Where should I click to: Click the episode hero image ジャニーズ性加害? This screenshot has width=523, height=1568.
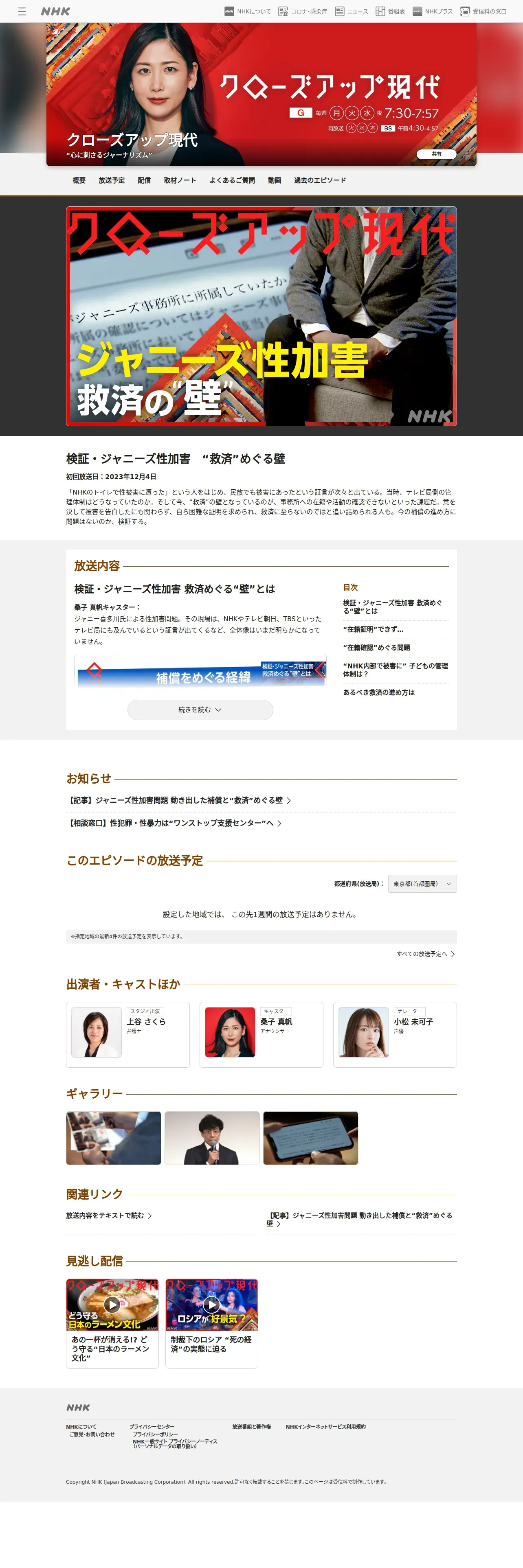tap(261, 316)
